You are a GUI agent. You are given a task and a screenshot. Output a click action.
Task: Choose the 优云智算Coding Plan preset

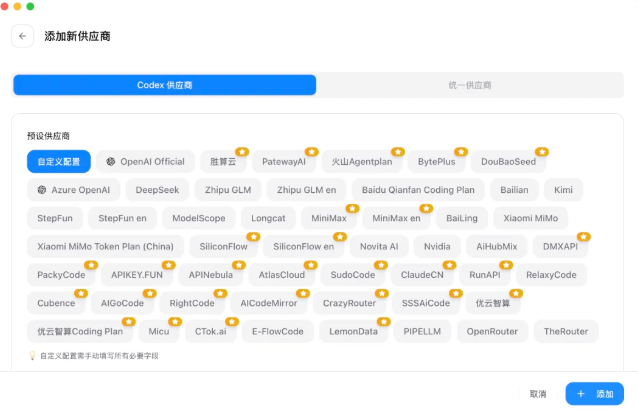[x=80, y=331]
